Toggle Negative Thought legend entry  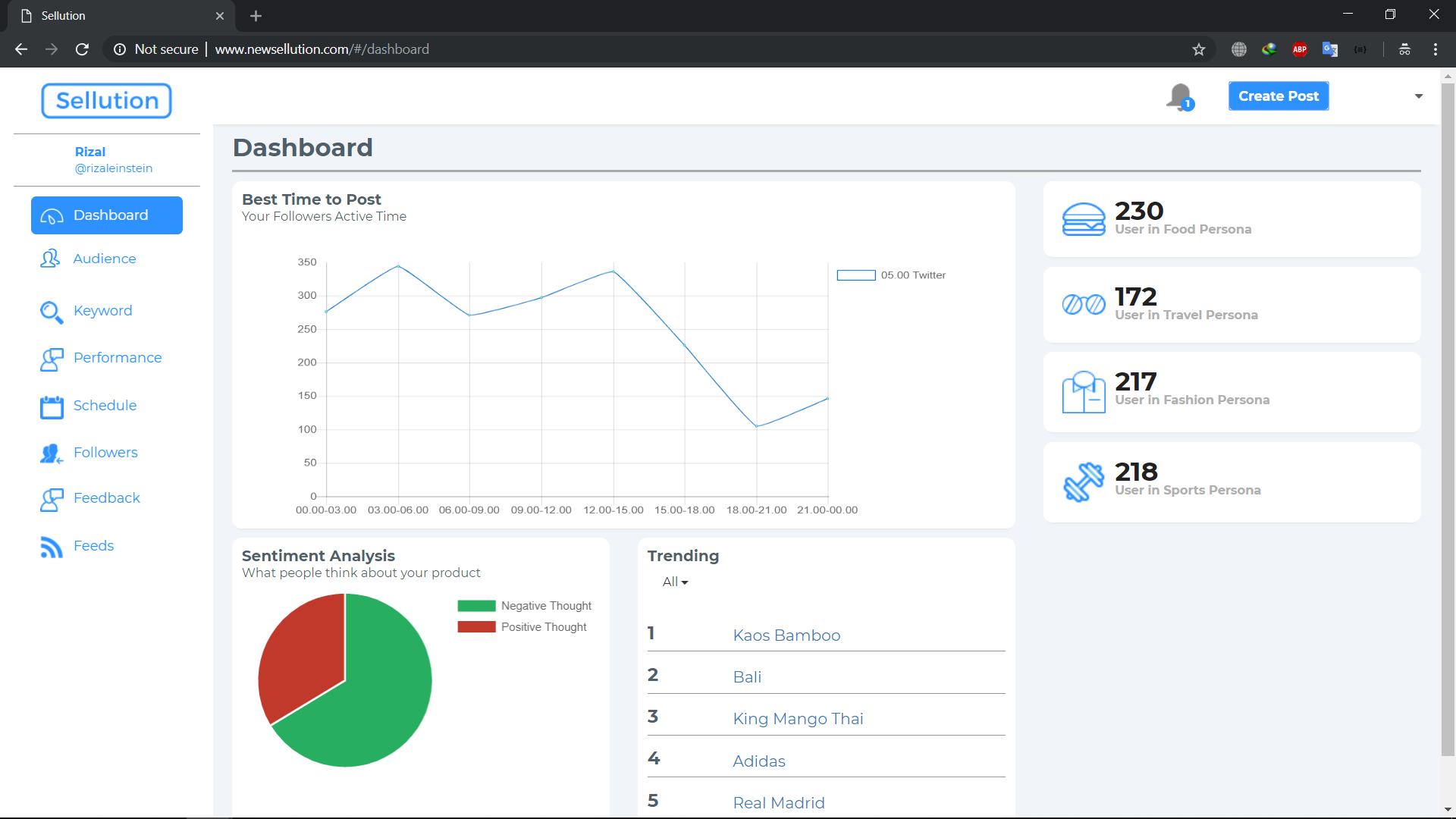524,606
